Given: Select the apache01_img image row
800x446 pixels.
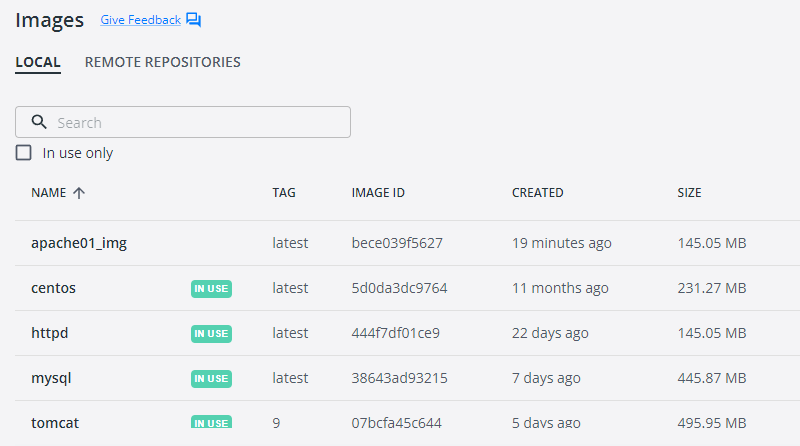Looking at the screenshot, I should tap(407, 243).
